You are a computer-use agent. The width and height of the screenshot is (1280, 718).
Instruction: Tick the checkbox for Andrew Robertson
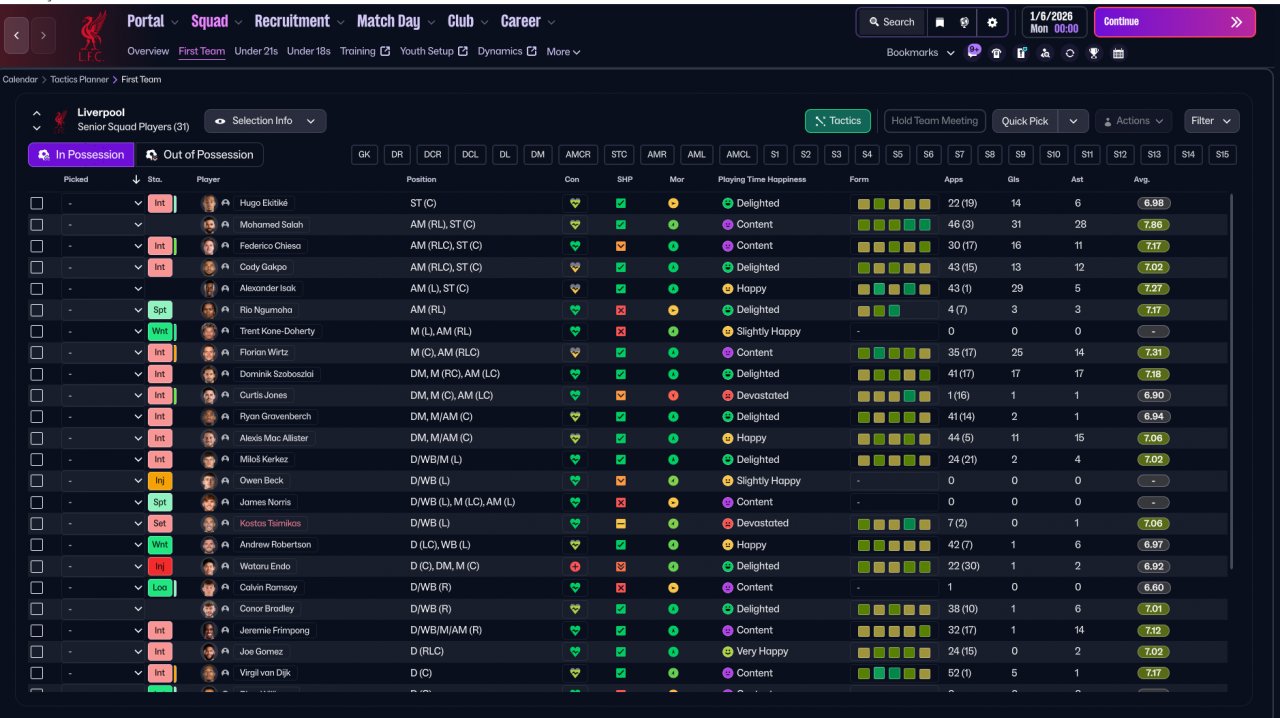pyautogui.click(x=37, y=545)
